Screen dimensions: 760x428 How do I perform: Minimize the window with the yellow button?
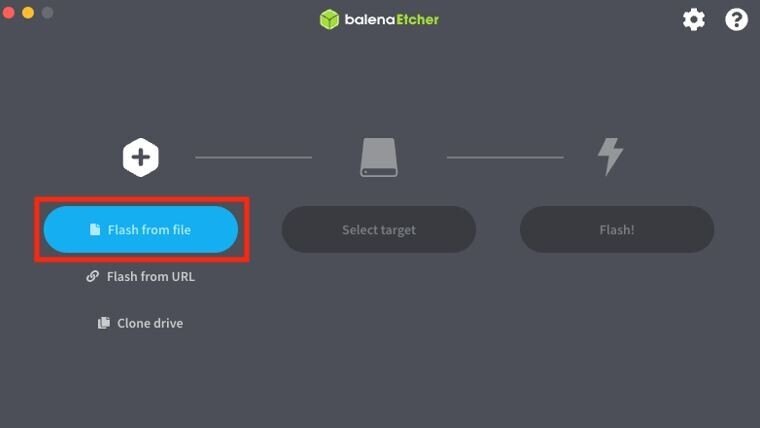[28, 13]
